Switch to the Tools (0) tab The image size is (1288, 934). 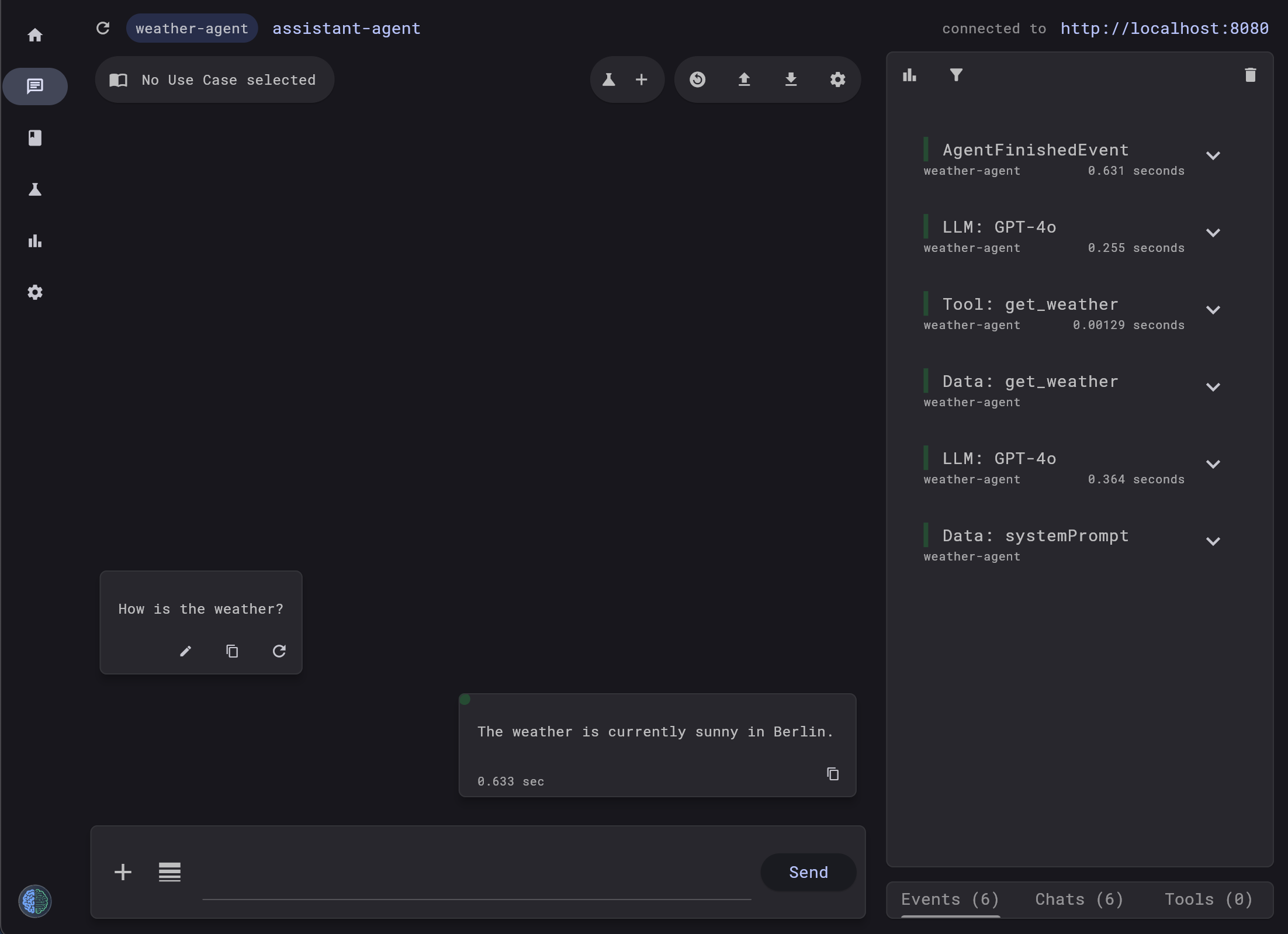1209,899
